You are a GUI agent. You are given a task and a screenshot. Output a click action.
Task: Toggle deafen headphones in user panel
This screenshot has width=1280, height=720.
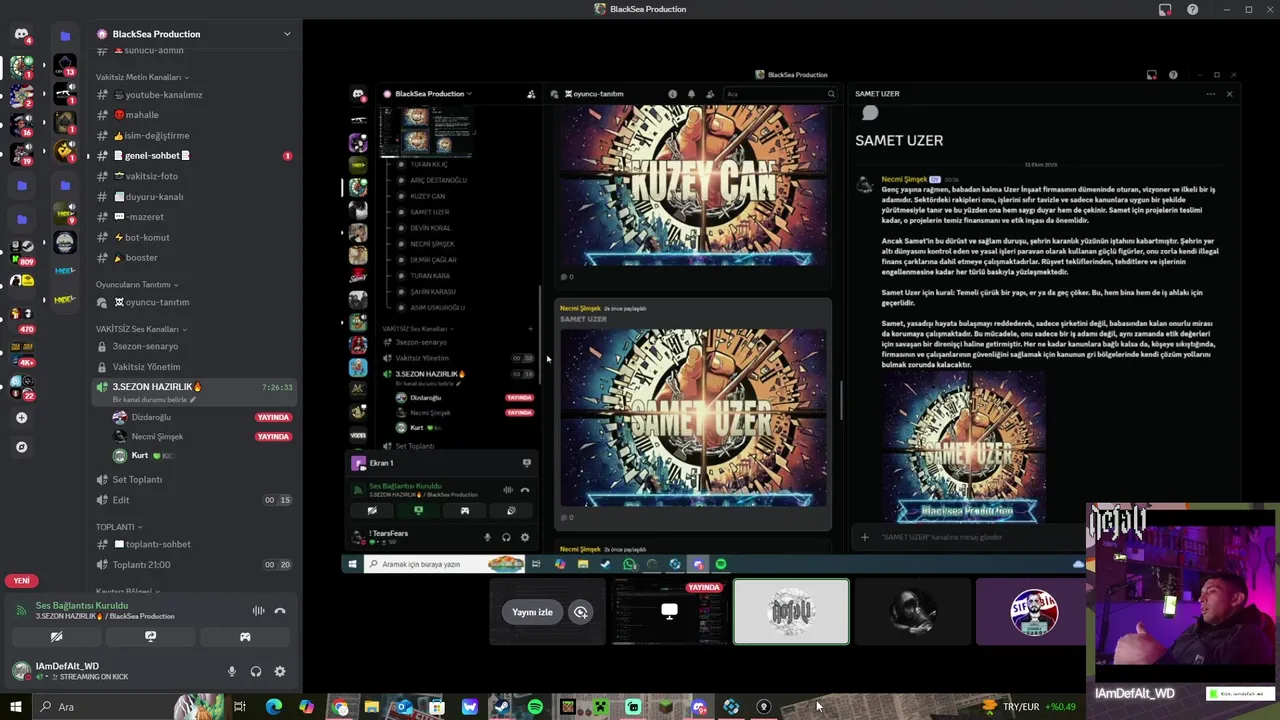tap(256, 672)
